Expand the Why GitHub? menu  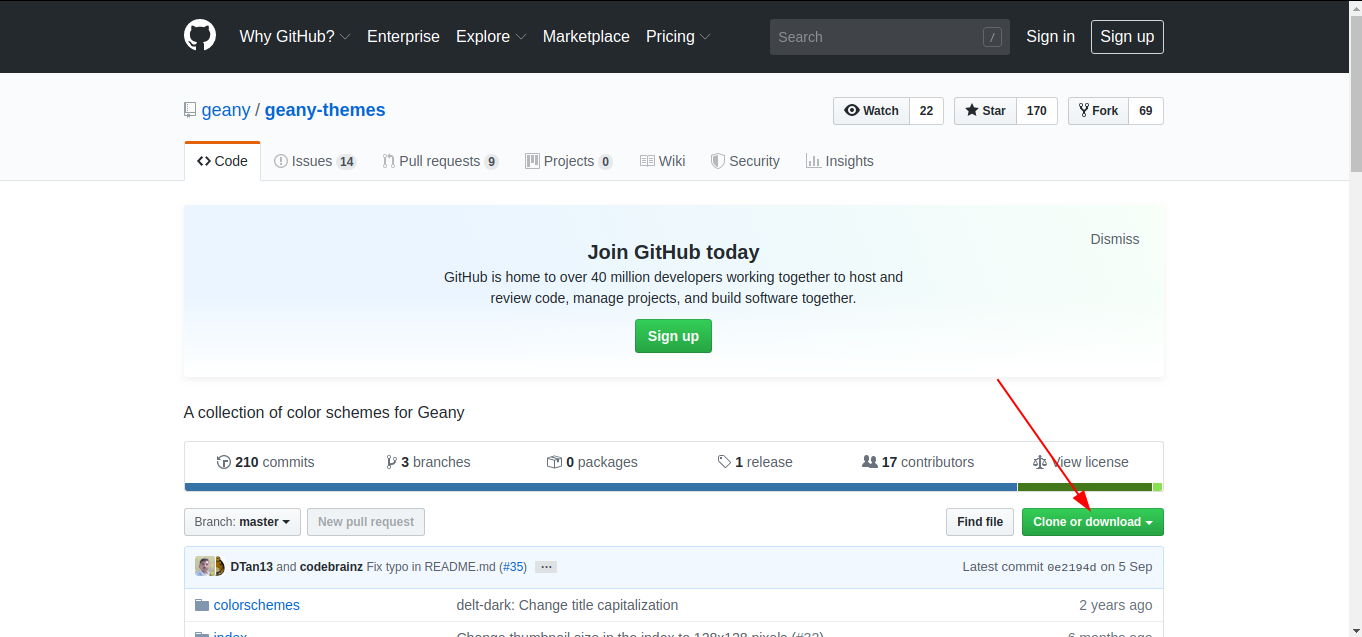pos(294,37)
